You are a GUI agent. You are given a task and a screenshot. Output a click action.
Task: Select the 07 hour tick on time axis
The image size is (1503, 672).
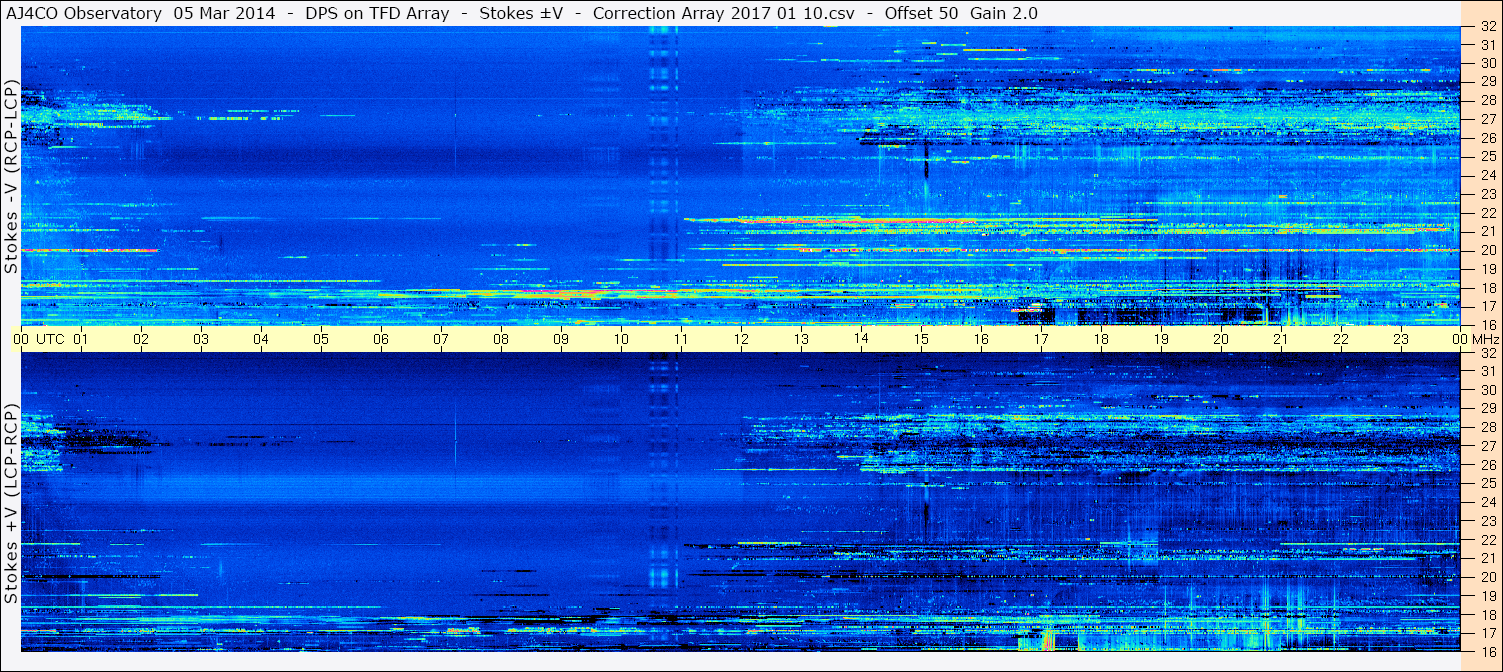[x=441, y=339]
